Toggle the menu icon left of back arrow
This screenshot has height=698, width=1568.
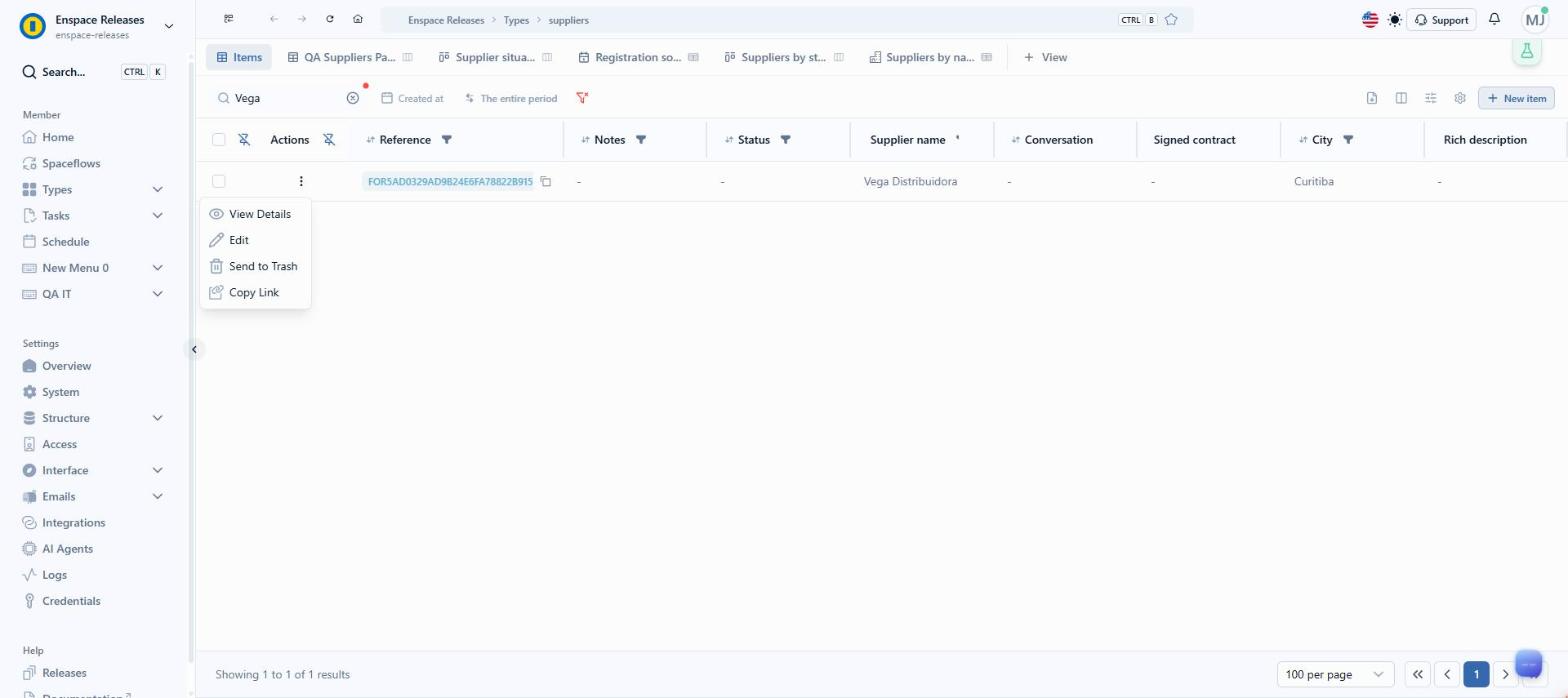pos(229,19)
